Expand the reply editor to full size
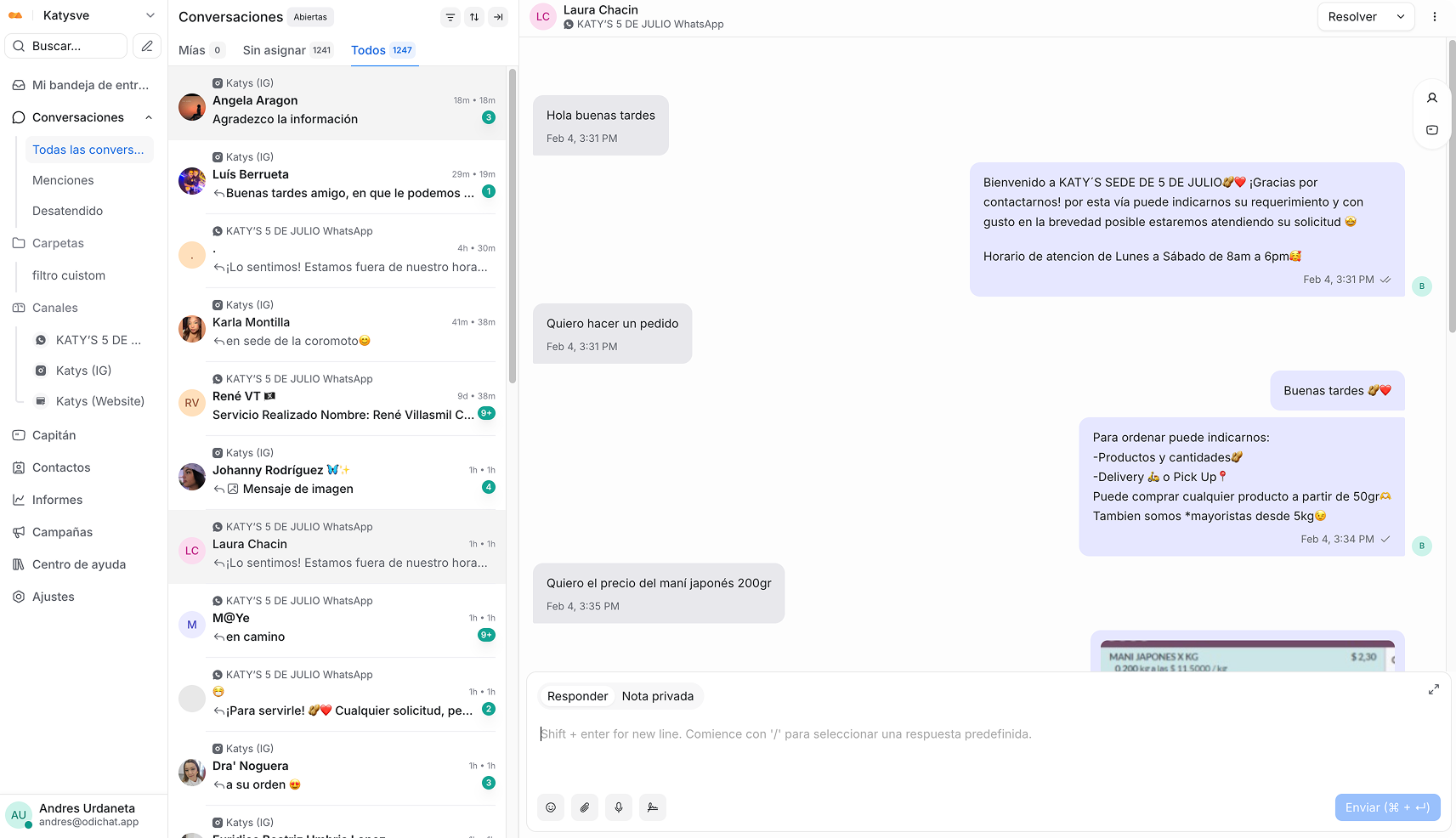Viewport: 1456px width, 838px height. pos(1434,689)
